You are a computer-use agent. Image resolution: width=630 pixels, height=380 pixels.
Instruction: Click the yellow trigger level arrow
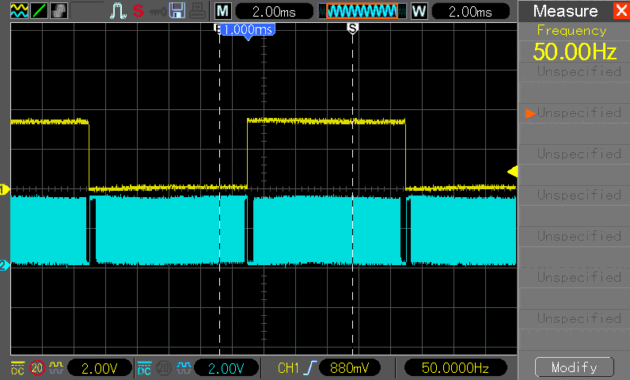513,172
